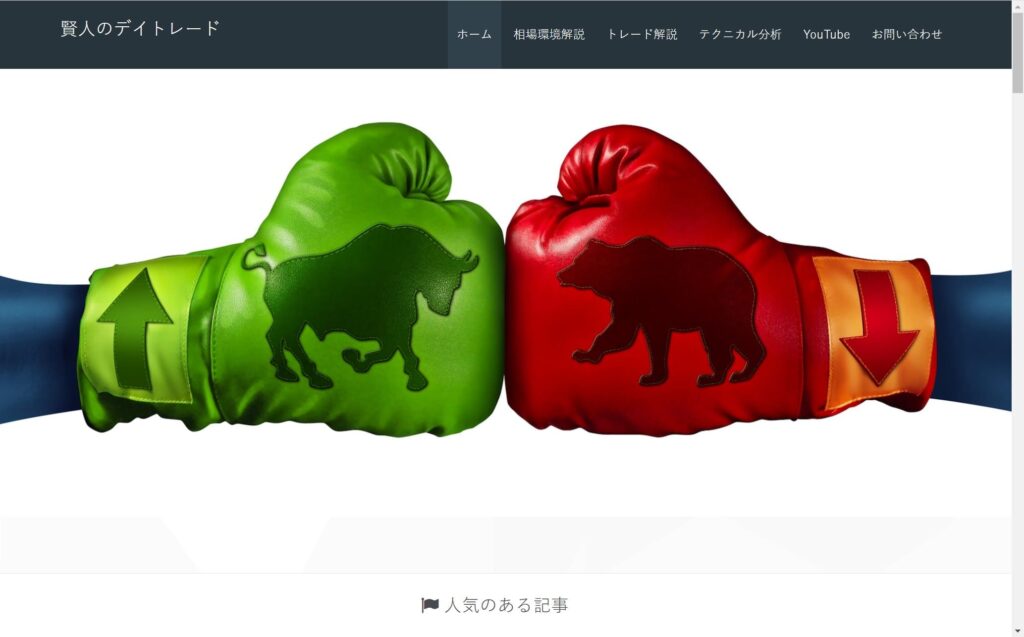Open the 相場環境解説 menu item

[549, 34]
